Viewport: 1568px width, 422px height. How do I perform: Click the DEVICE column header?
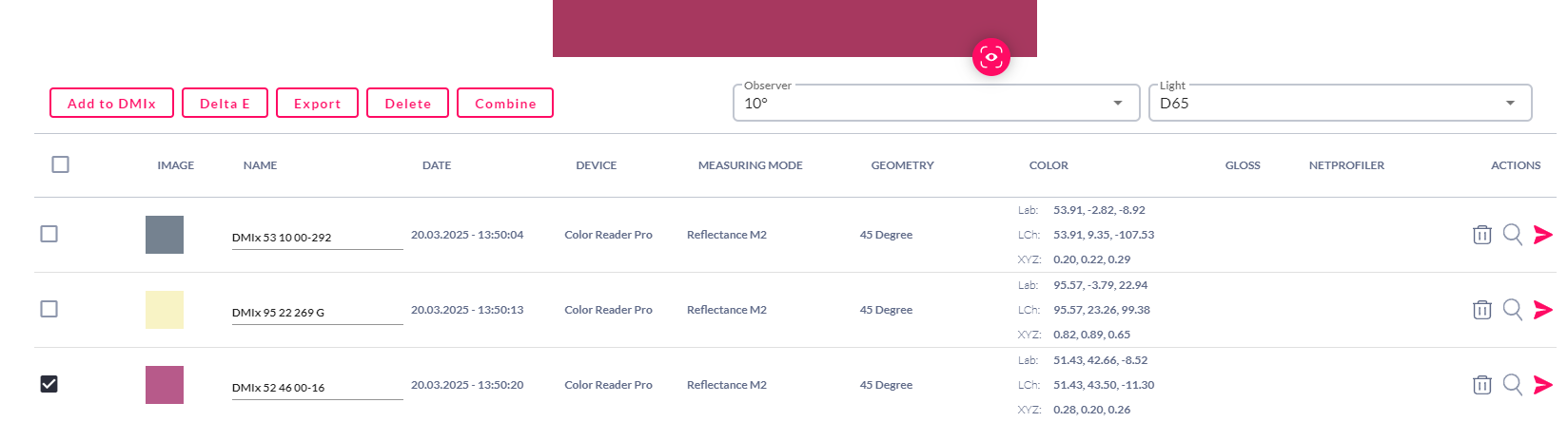(596, 165)
